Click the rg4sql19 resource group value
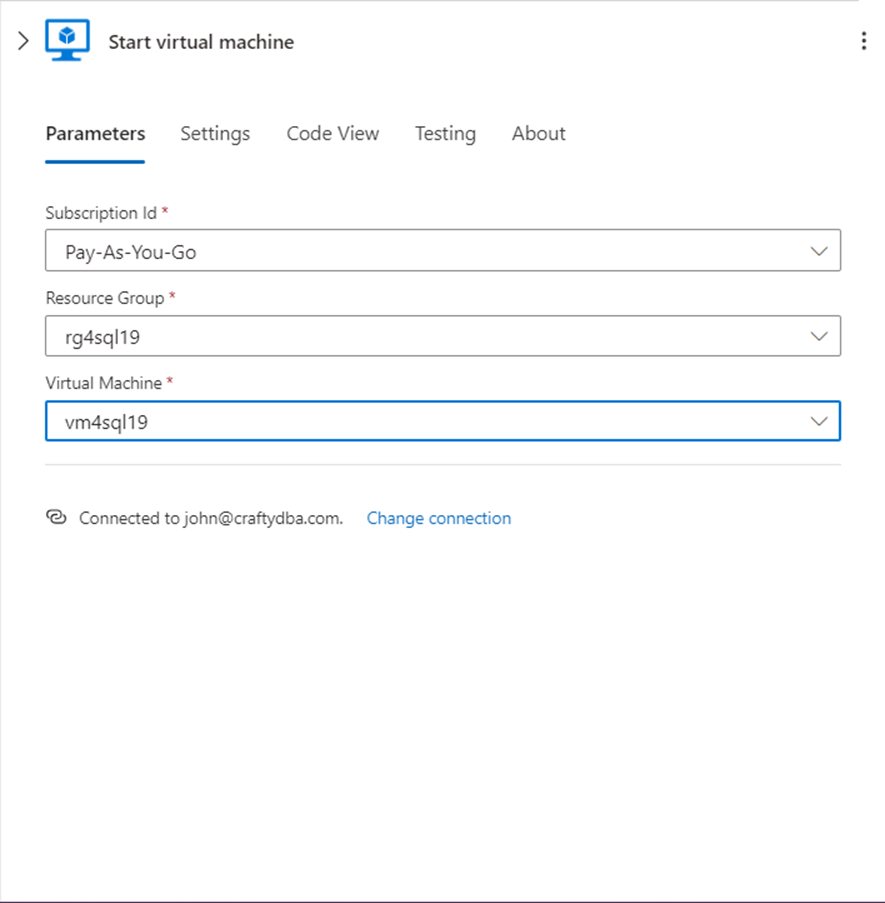The width and height of the screenshot is (885, 903). click(x=103, y=337)
